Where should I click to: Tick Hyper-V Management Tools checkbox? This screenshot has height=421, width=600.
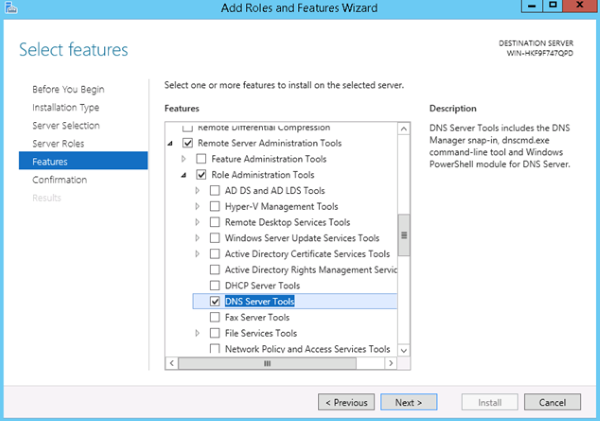[215, 207]
